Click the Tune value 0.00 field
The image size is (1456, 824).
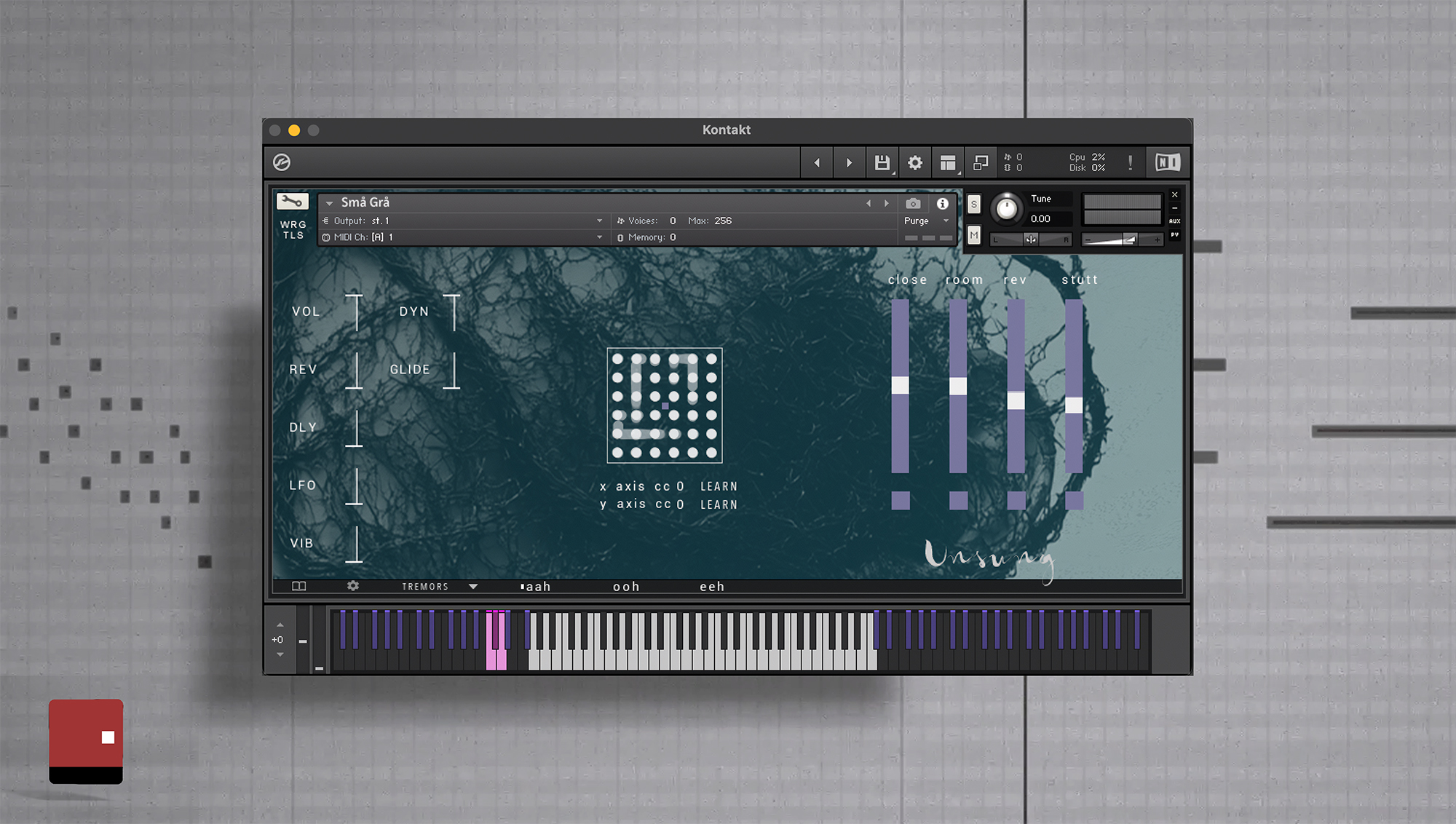pos(1049,218)
